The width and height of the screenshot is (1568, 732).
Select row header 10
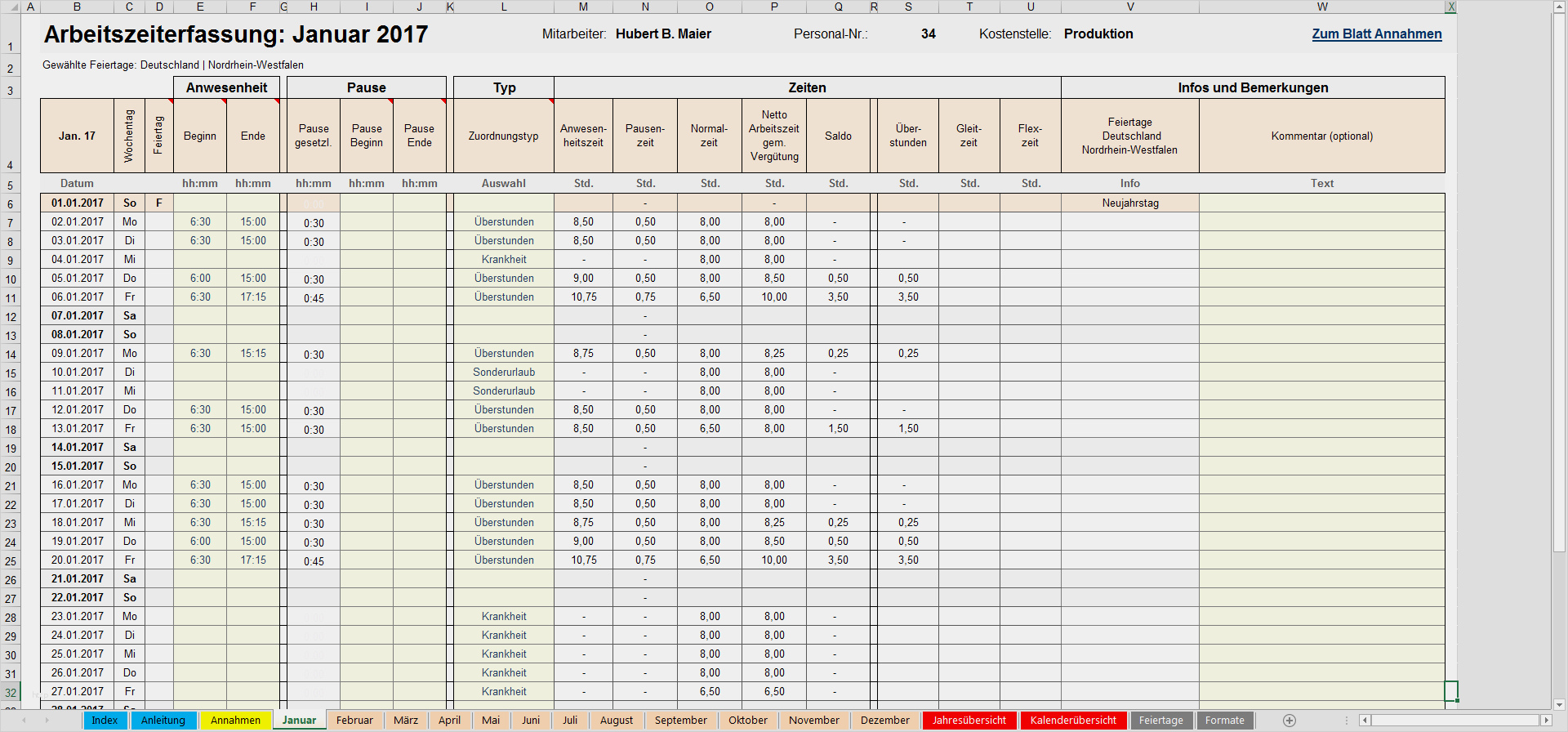[11, 279]
